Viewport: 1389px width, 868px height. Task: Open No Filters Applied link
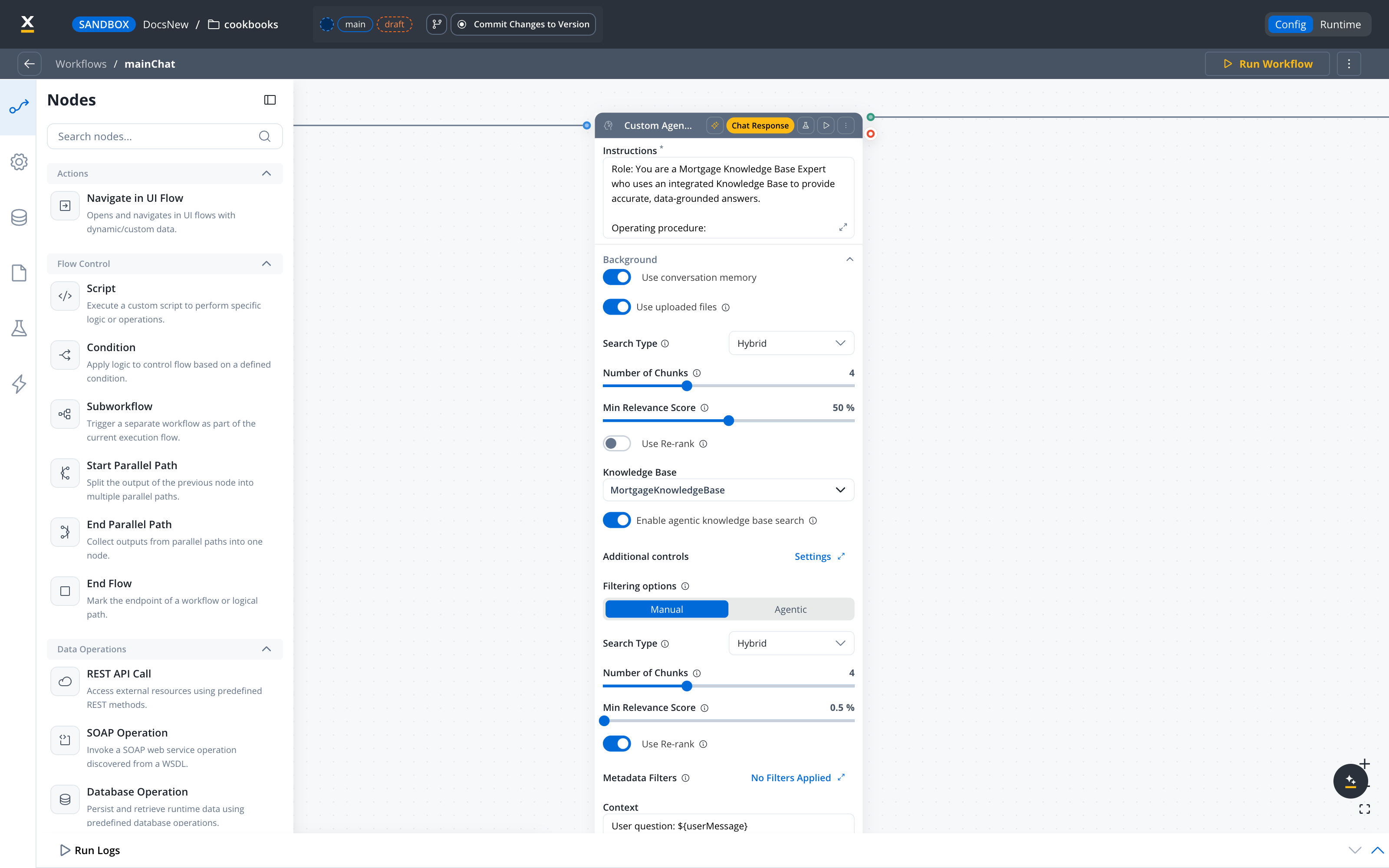pyautogui.click(x=798, y=777)
